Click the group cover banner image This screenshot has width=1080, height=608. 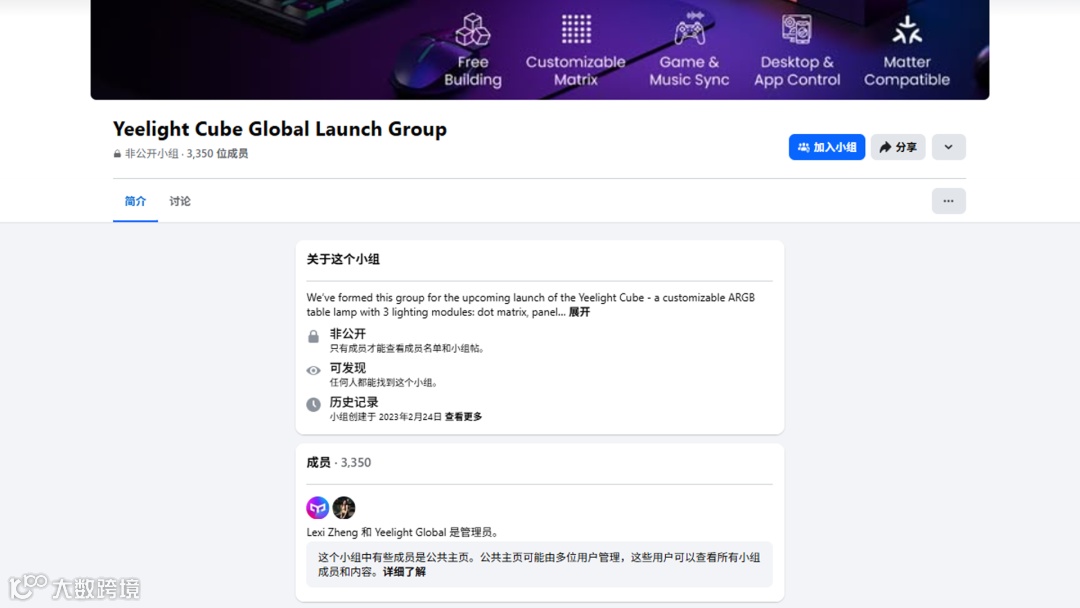tap(539, 50)
